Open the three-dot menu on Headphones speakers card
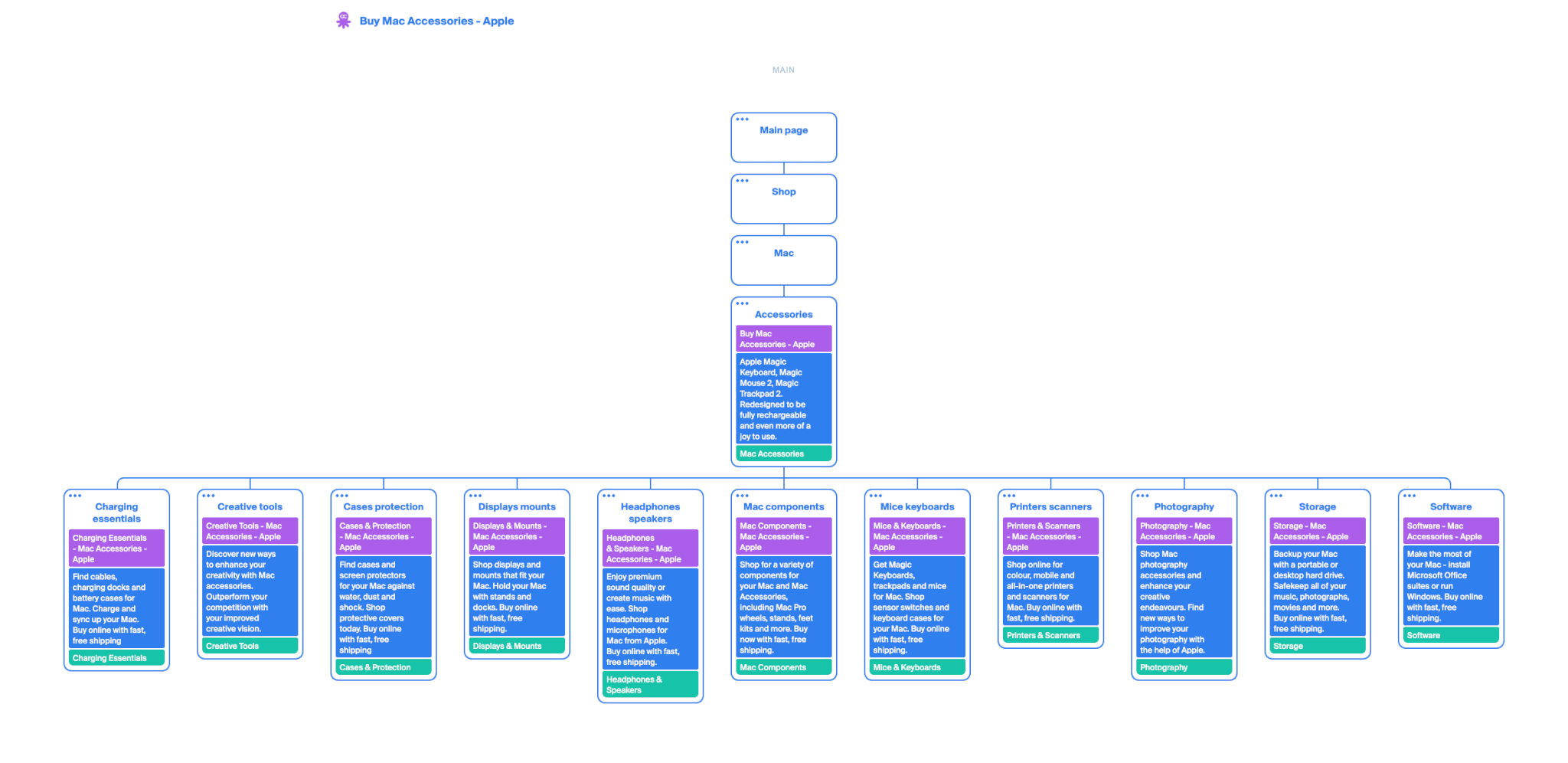 [x=609, y=495]
